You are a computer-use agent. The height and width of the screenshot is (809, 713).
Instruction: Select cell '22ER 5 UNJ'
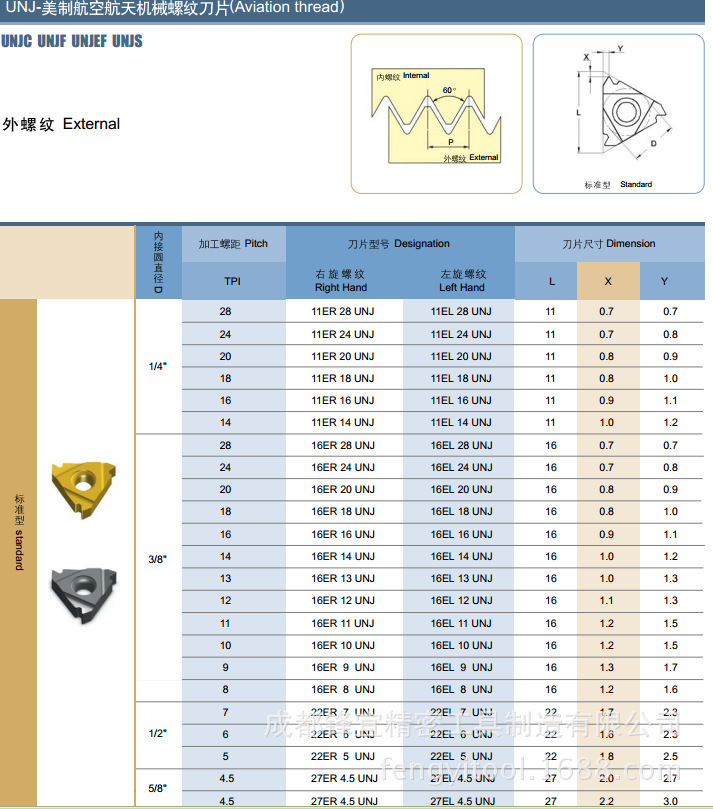pyautogui.click(x=343, y=756)
